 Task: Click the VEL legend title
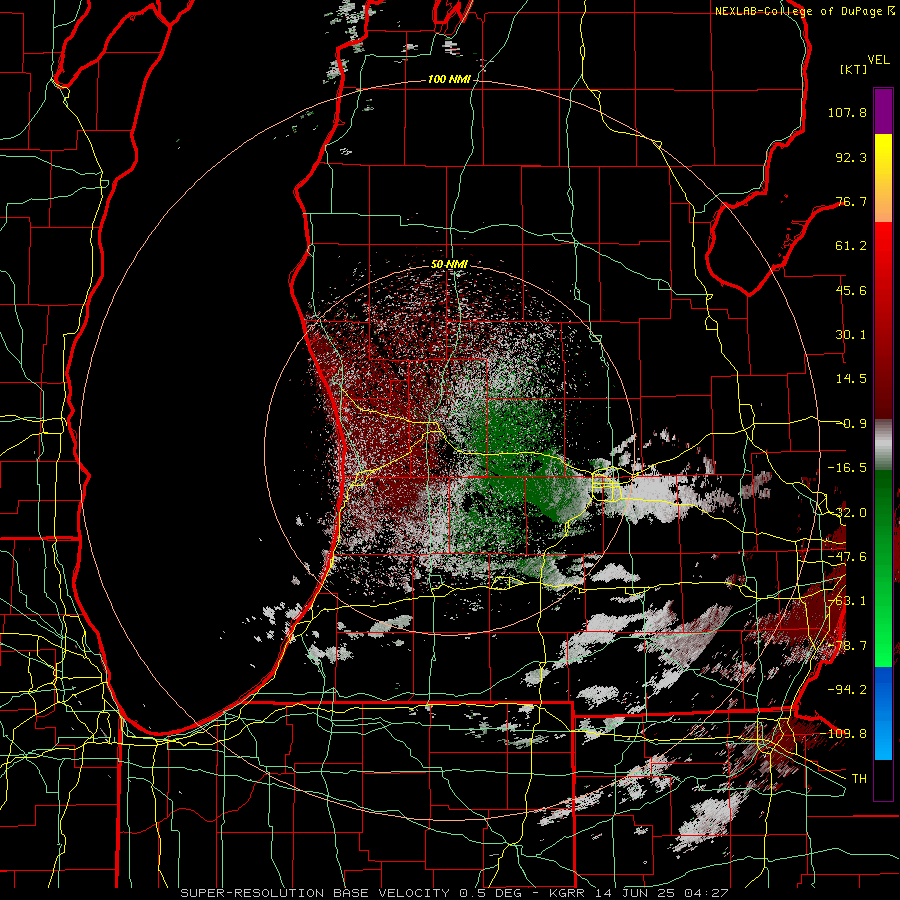click(879, 60)
